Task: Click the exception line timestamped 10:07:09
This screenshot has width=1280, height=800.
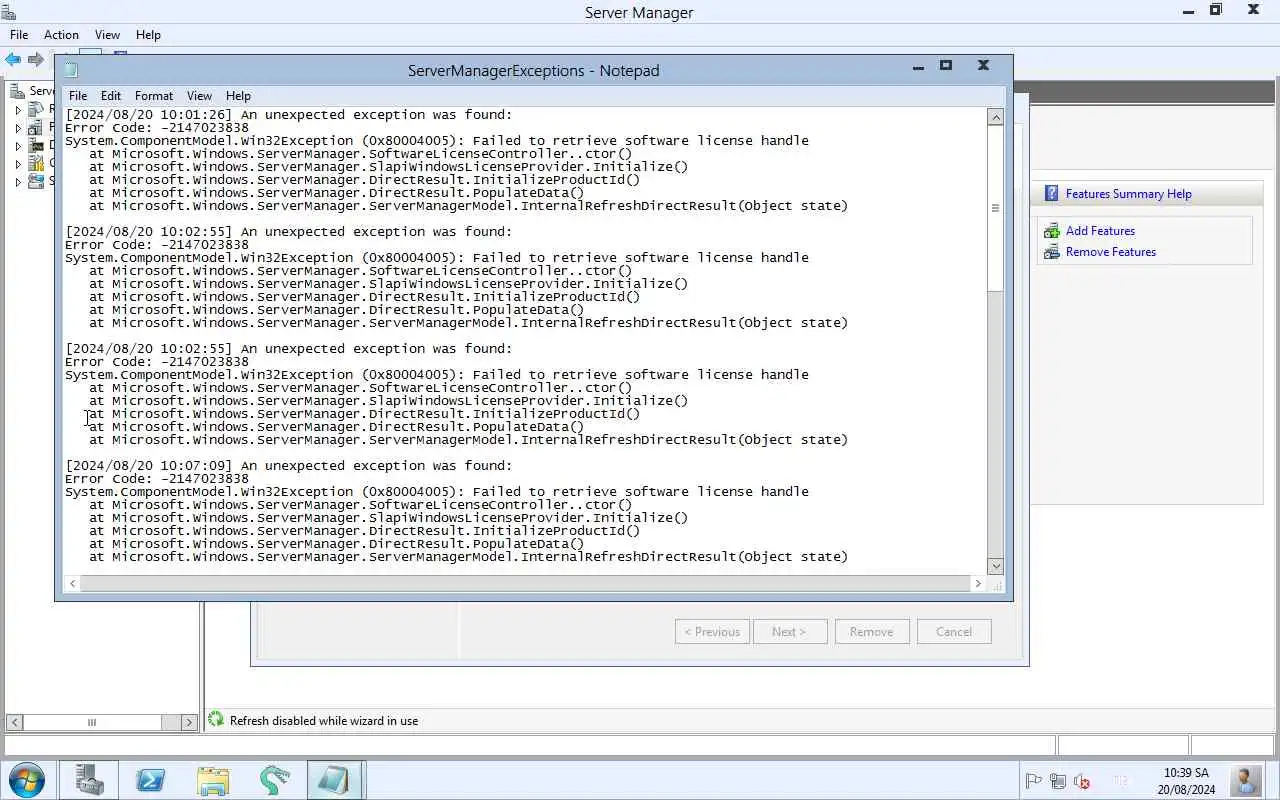Action: click(x=289, y=466)
